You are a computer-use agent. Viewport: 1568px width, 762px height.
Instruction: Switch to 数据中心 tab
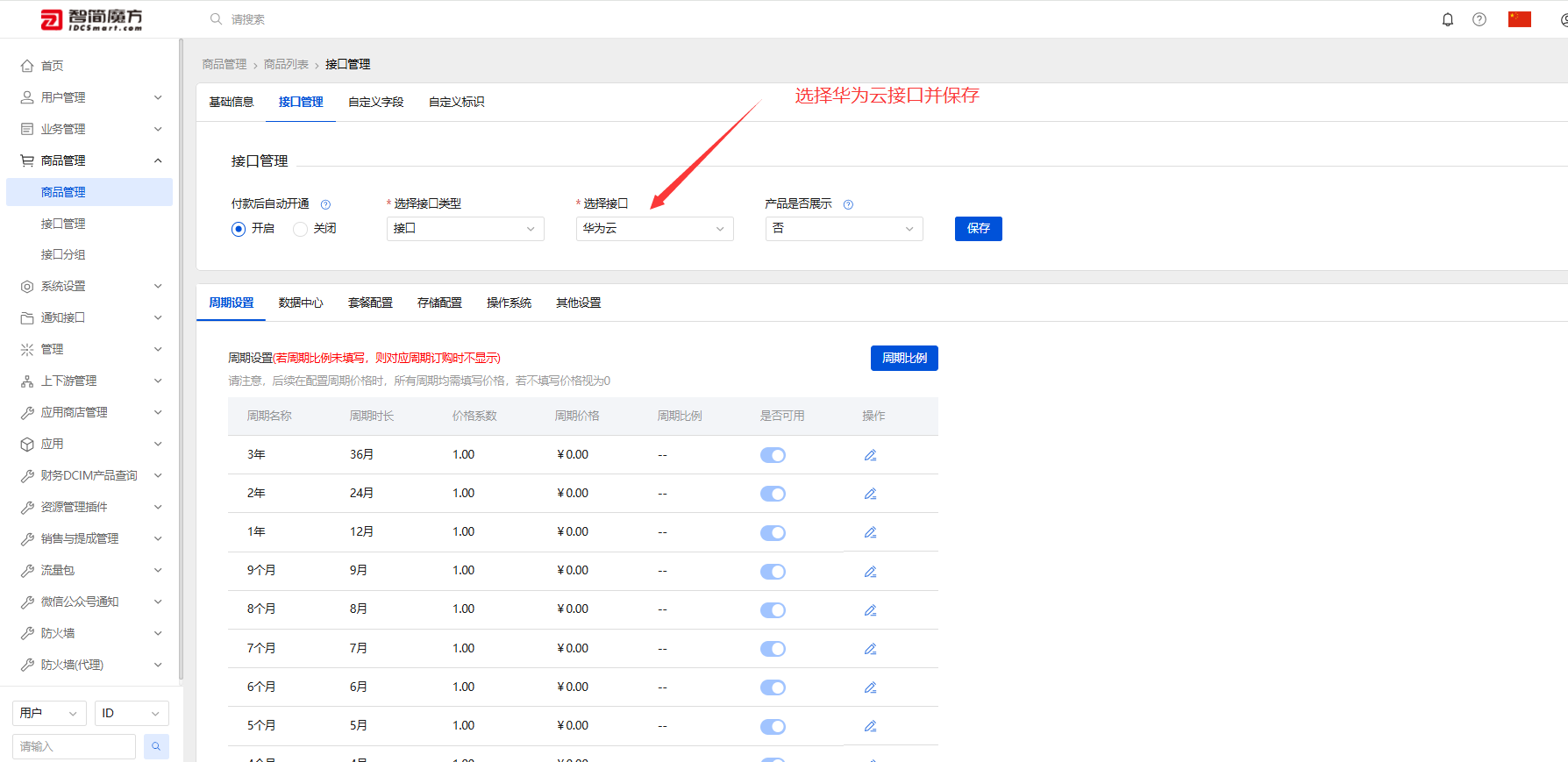(x=301, y=303)
